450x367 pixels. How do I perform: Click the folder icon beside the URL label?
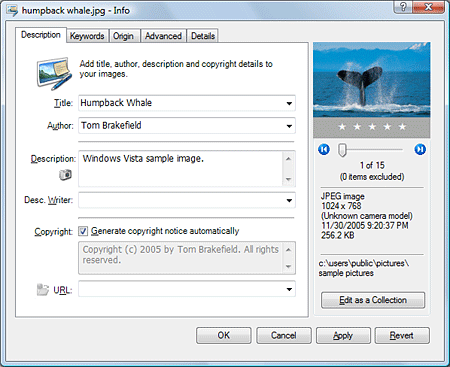coord(43,289)
